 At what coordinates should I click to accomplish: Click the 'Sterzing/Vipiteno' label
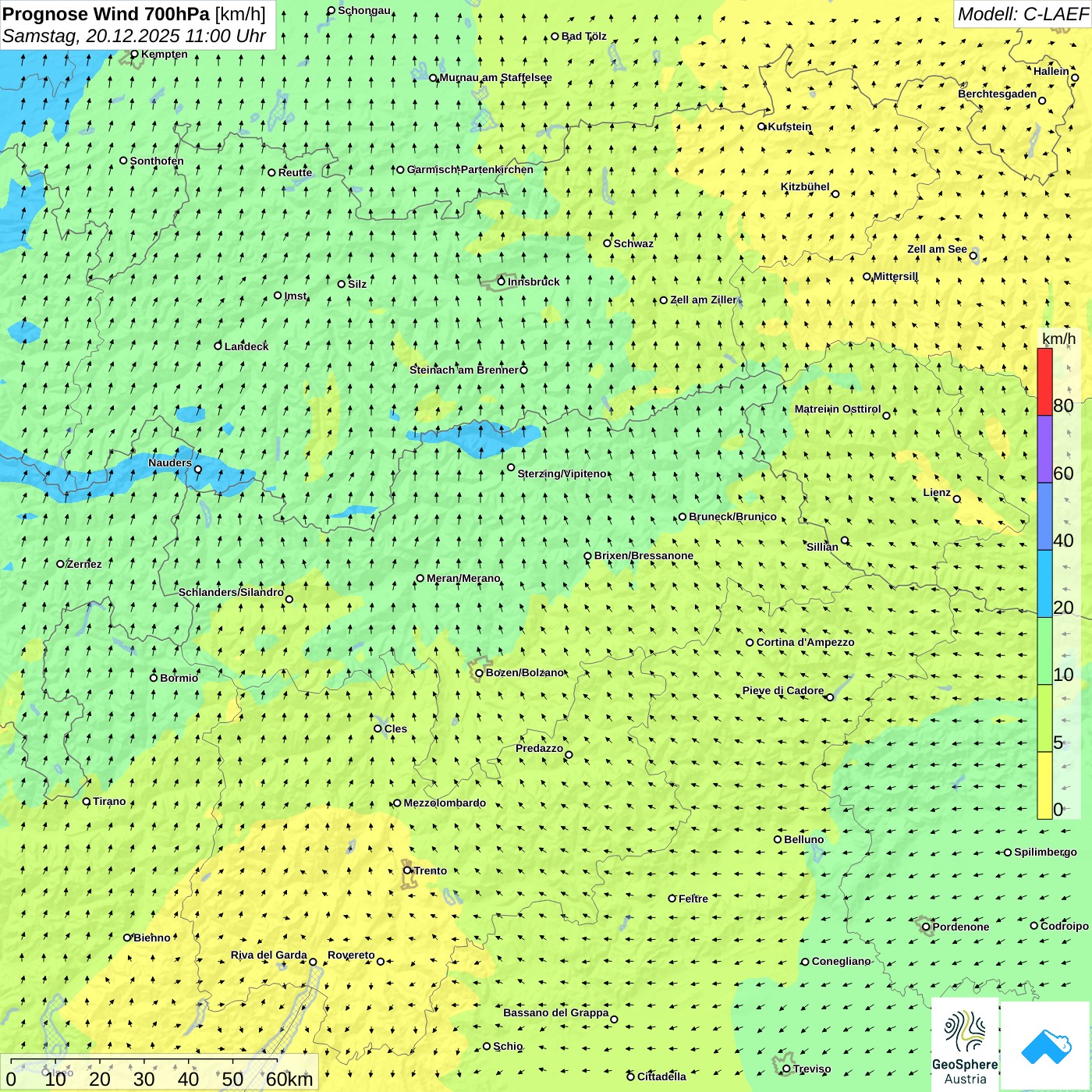(x=562, y=473)
